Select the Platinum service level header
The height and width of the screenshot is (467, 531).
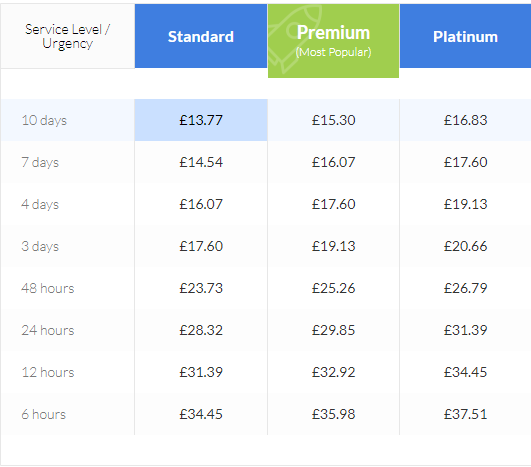[465, 36]
